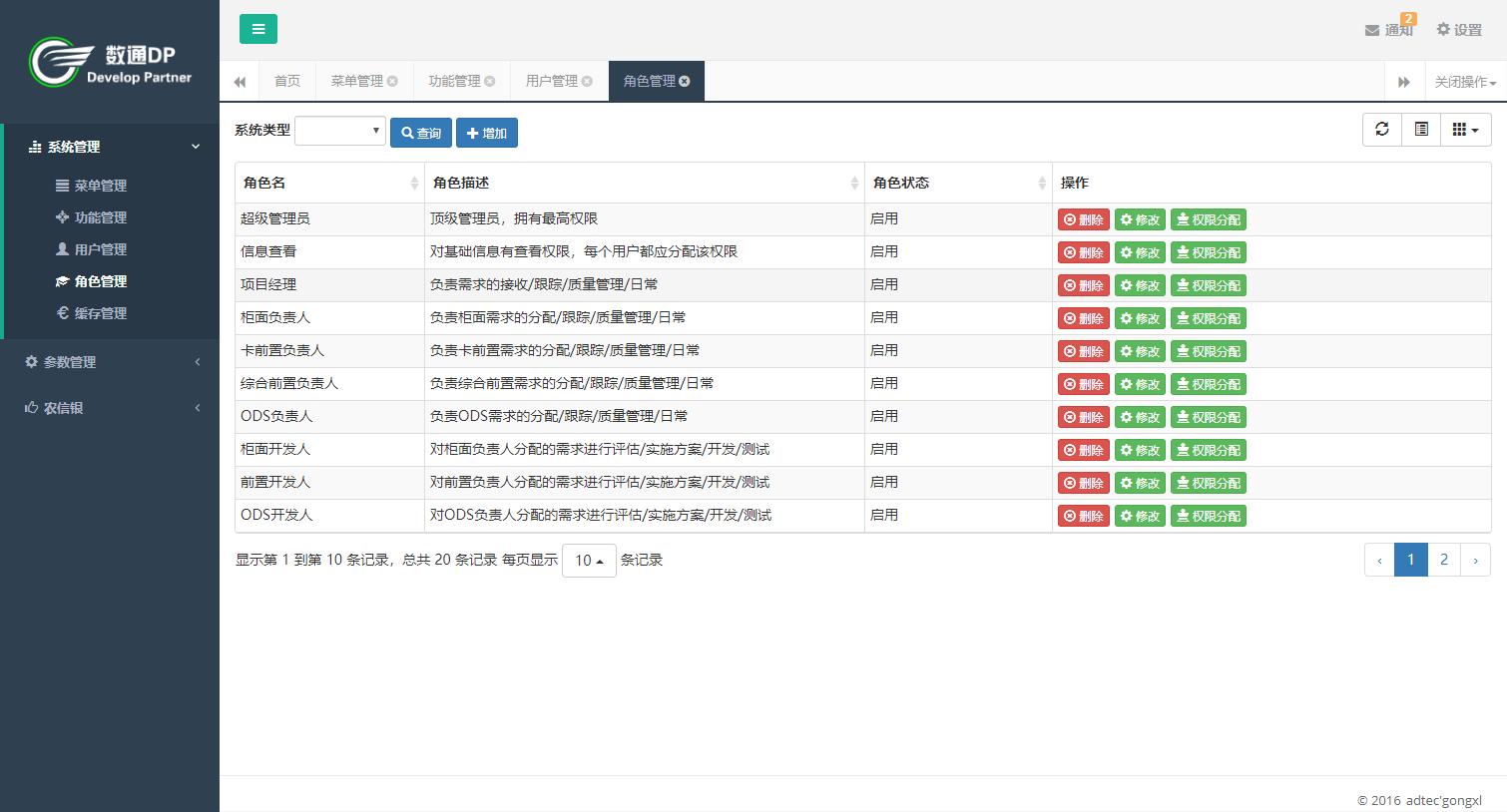
Task: Open the 设置 gear settings
Action: pyautogui.click(x=1459, y=30)
